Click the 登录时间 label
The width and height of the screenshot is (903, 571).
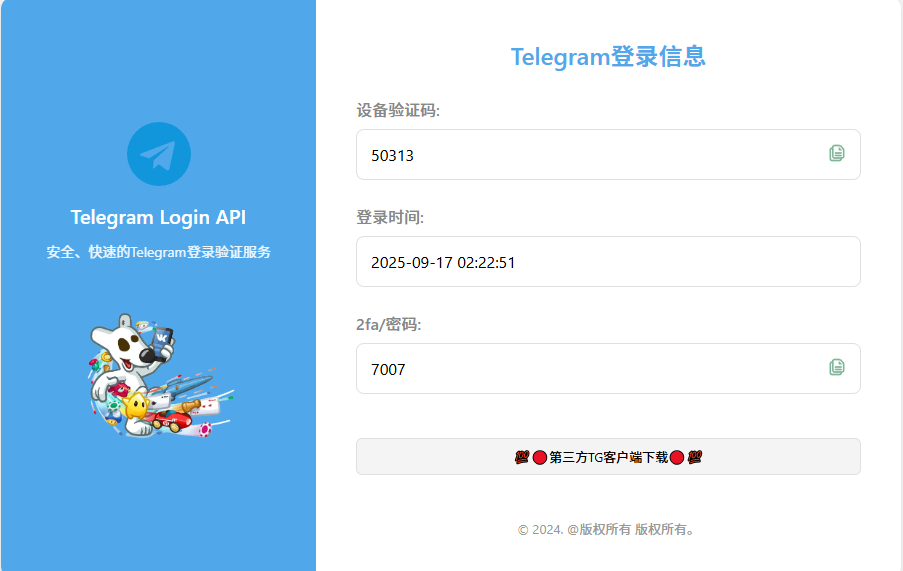point(390,217)
